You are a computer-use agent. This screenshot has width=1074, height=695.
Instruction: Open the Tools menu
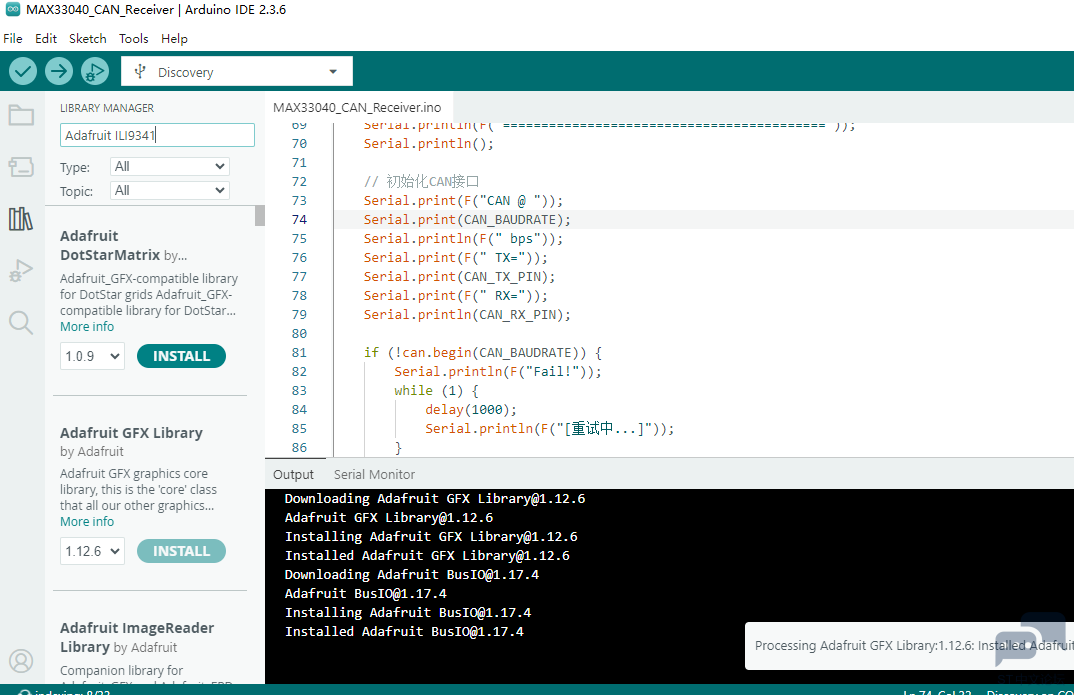click(134, 38)
